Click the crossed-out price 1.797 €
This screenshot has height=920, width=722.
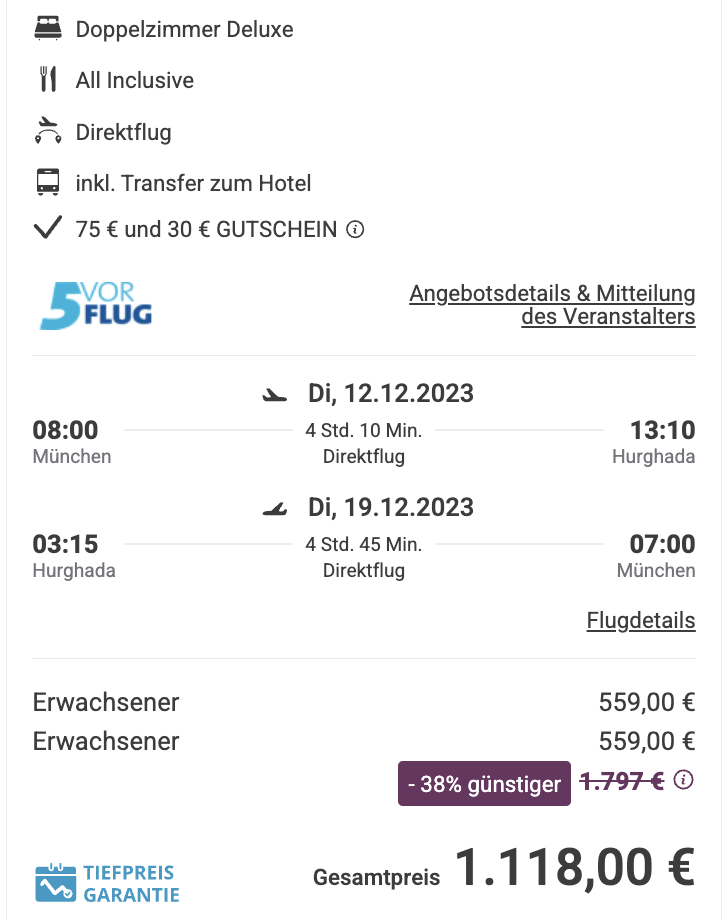tap(623, 781)
